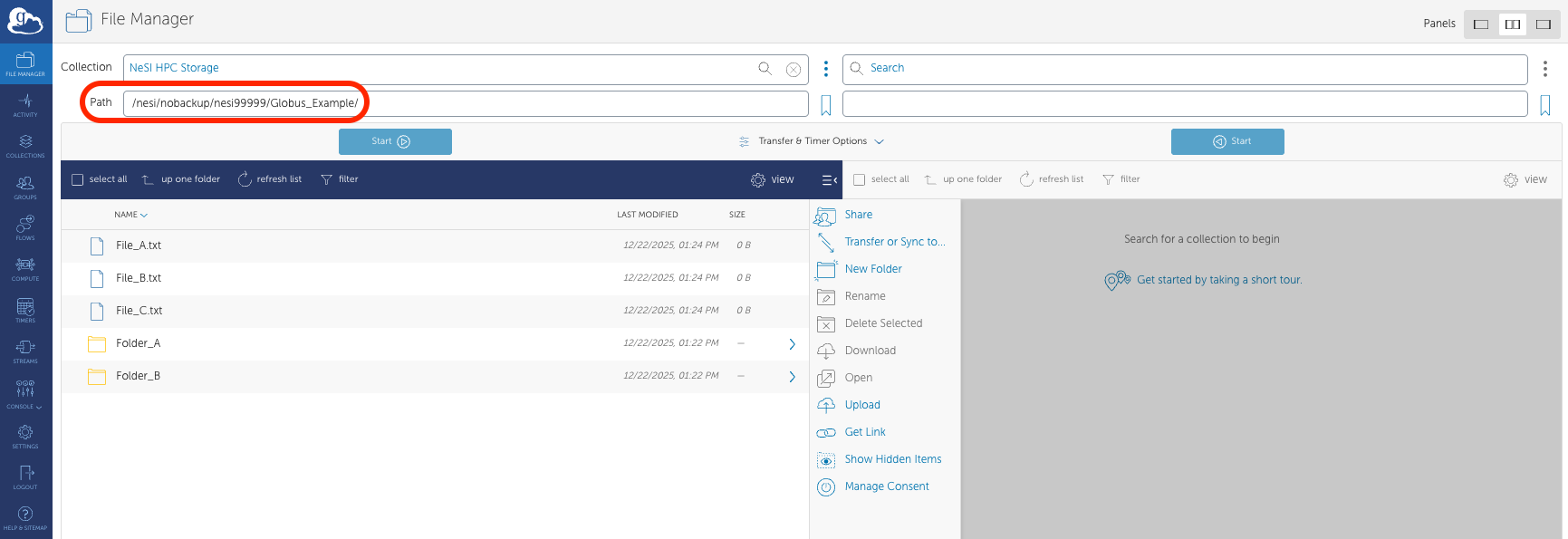Toggle Show Hidden Items

[x=892, y=459]
